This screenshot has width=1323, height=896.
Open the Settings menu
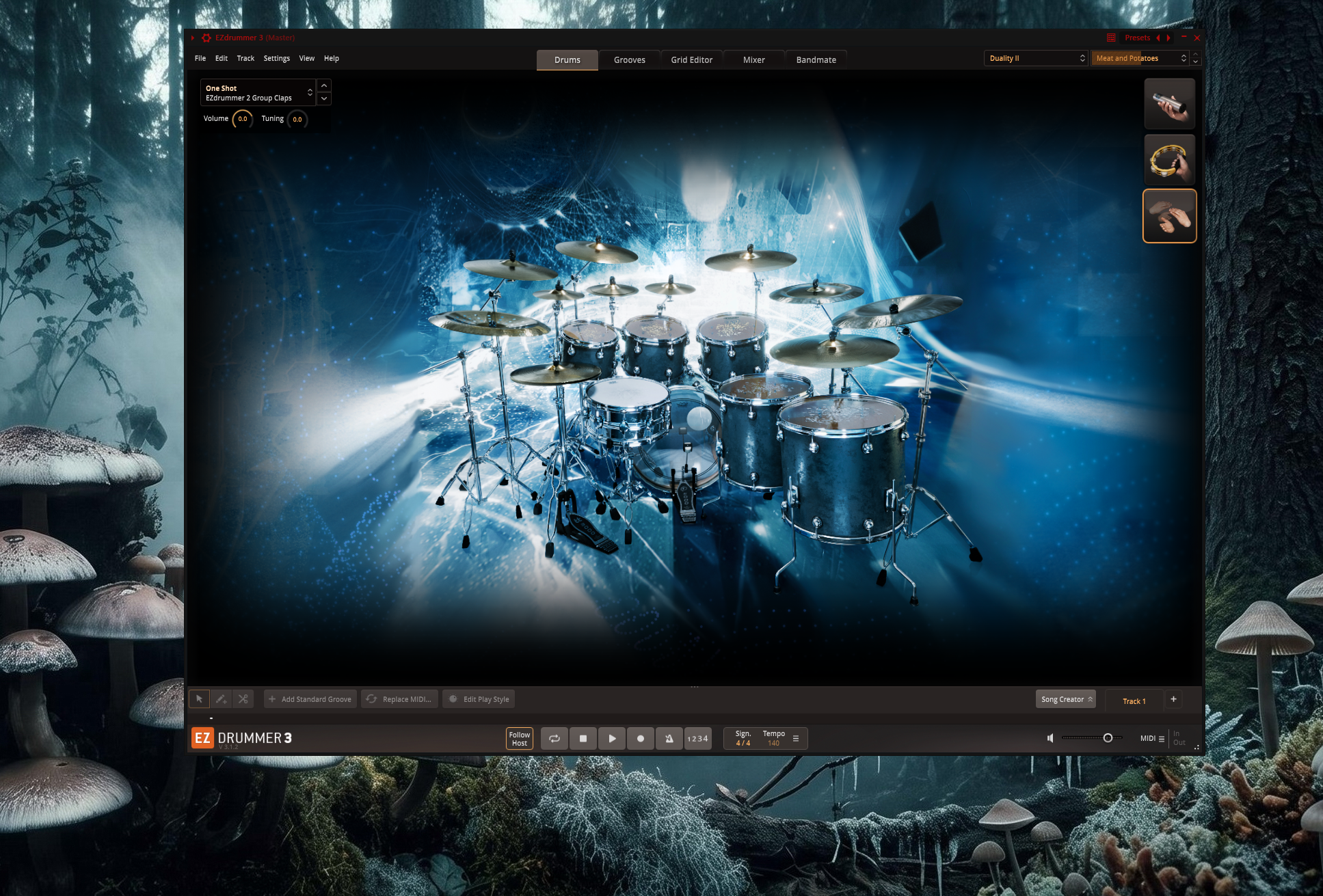coord(277,58)
